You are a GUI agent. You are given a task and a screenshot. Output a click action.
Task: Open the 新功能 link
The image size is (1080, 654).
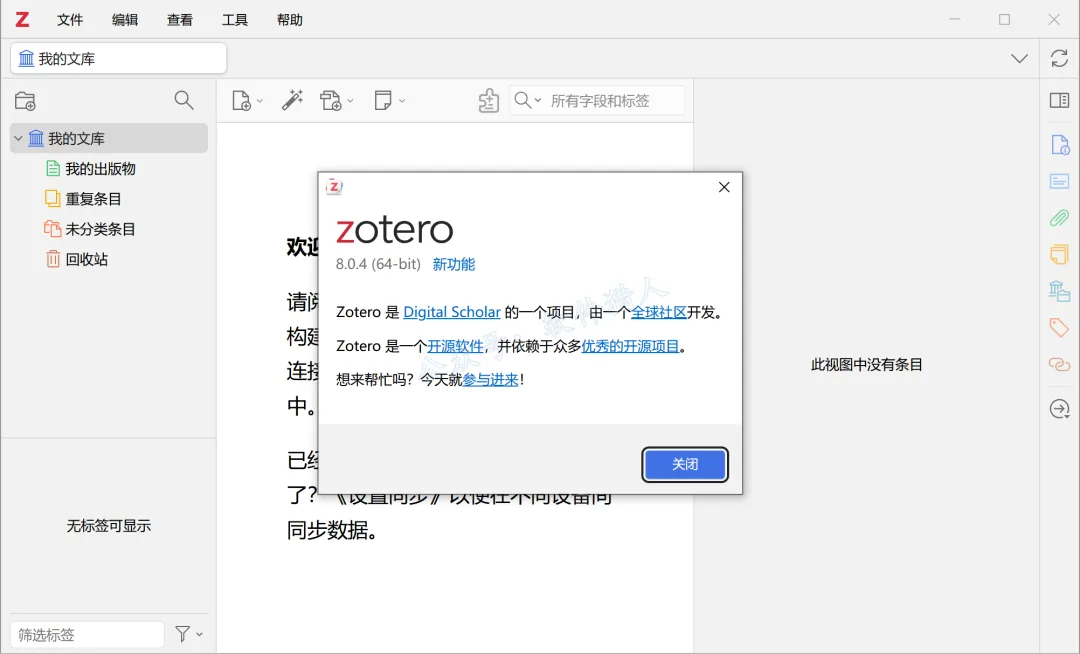click(x=454, y=264)
